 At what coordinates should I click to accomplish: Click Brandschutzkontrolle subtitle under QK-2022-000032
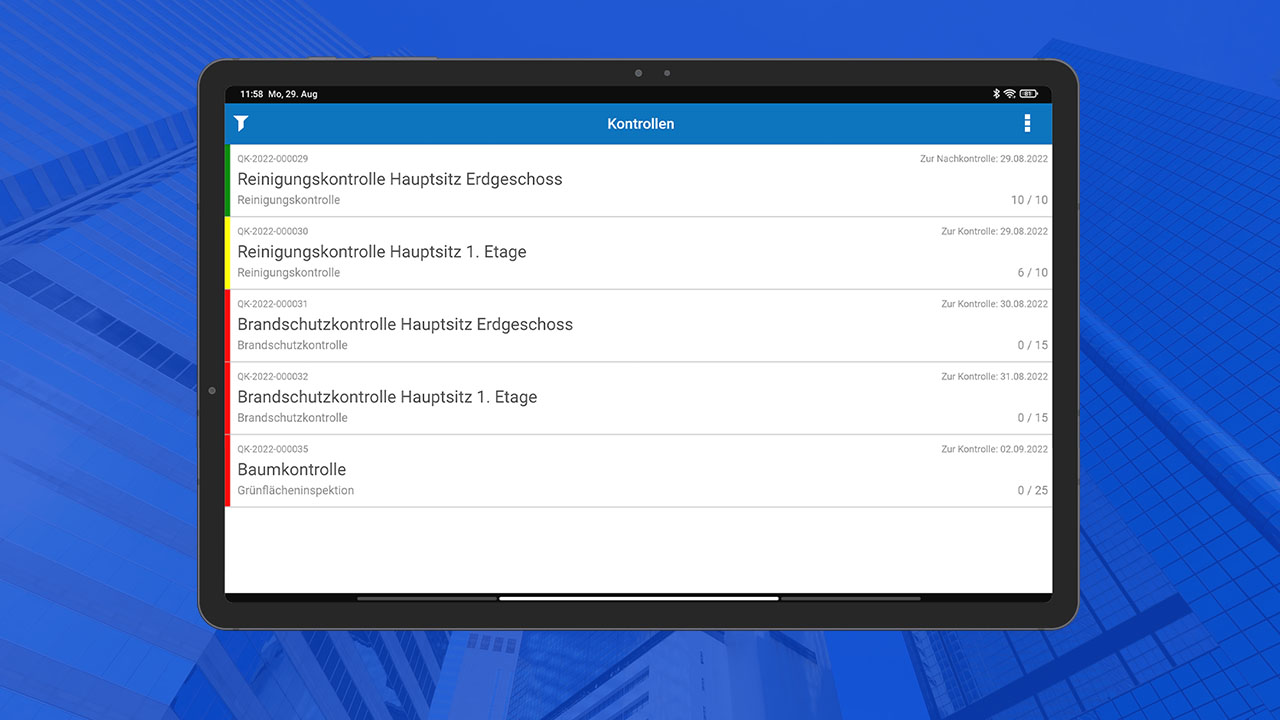[292, 418]
